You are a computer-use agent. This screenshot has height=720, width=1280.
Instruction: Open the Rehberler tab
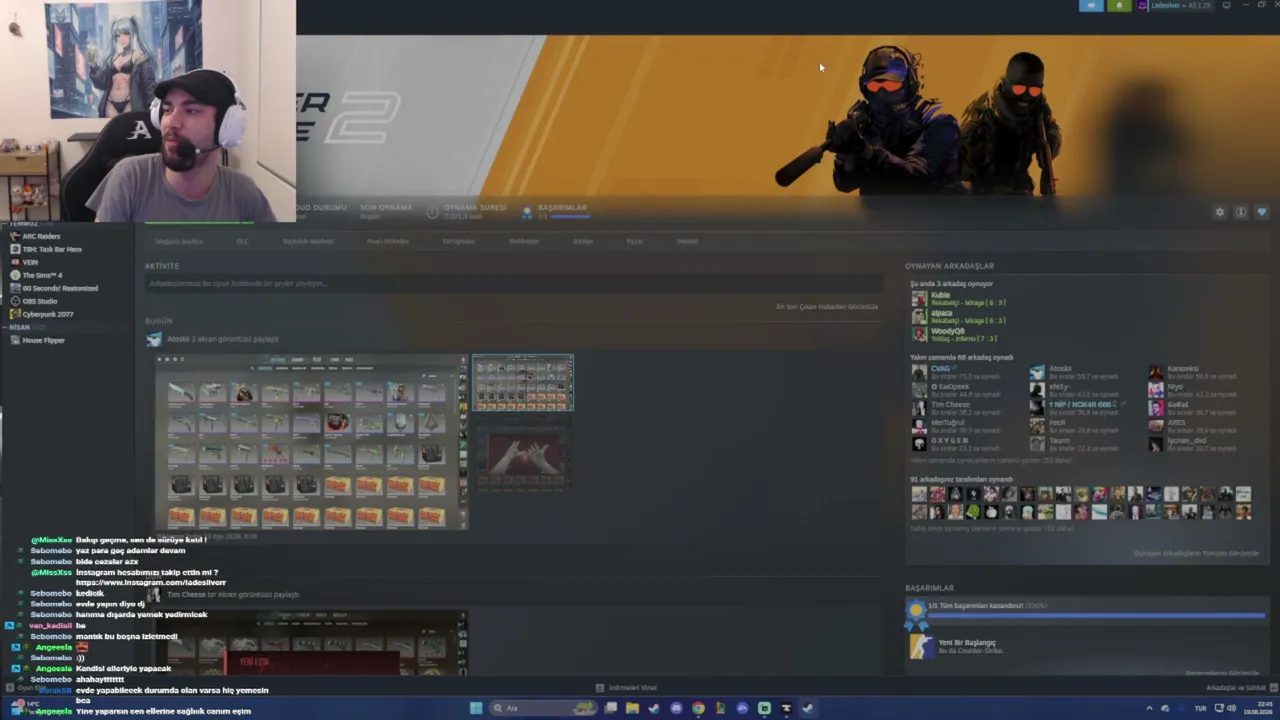pyautogui.click(x=524, y=241)
